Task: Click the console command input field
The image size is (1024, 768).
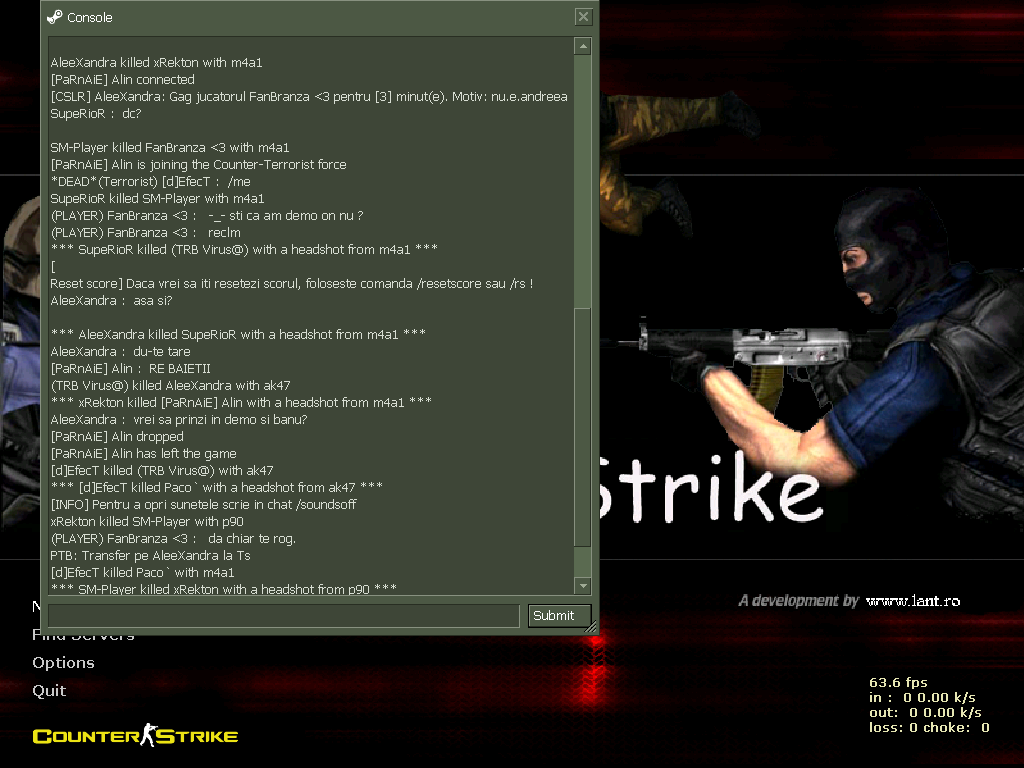Action: pos(283,616)
